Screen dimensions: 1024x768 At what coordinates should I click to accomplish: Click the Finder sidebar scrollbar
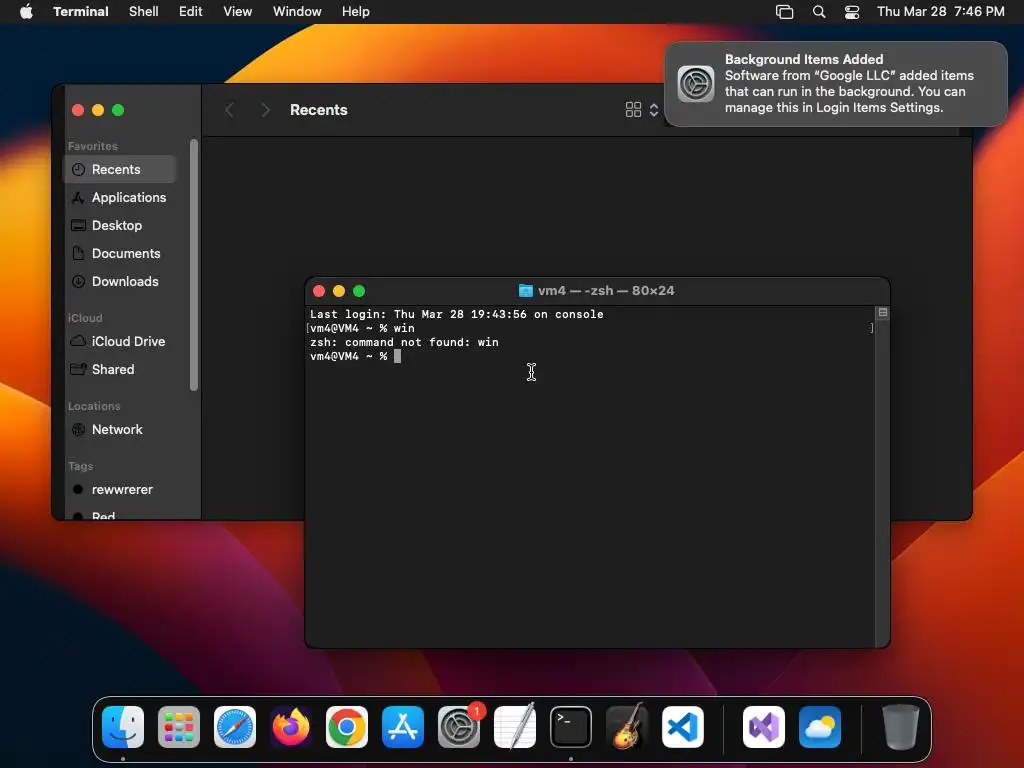pyautogui.click(x=193, y=265)
